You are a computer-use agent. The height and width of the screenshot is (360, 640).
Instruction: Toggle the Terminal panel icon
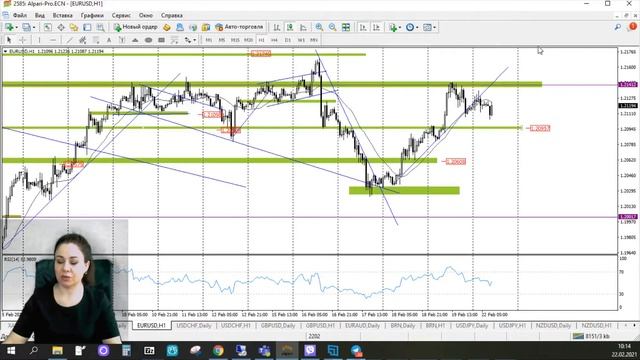pos(87,27)
